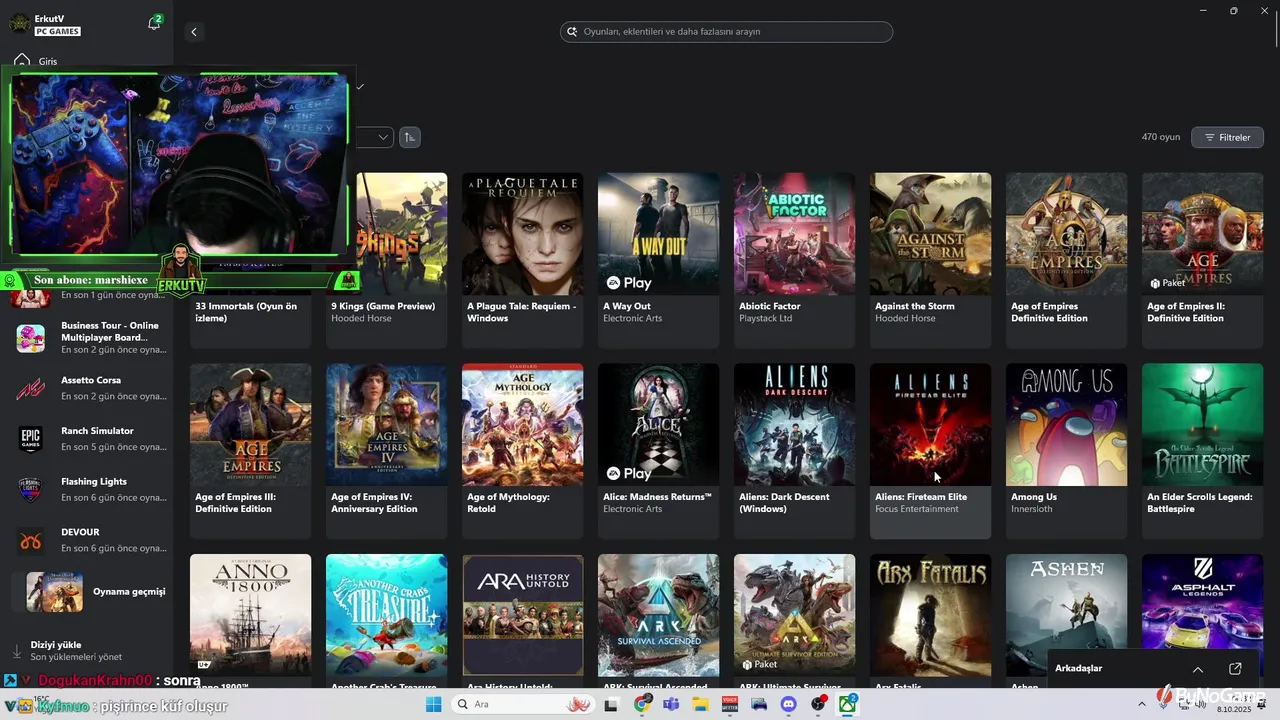Toggle the sort direction icon button
Image resolution: width=1280 pixels, height=720 pixels.
pos(410,137)
